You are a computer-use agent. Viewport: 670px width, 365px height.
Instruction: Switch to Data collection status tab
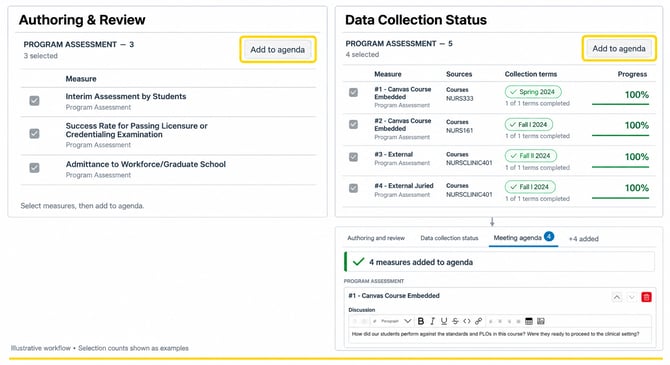[449, 238]
